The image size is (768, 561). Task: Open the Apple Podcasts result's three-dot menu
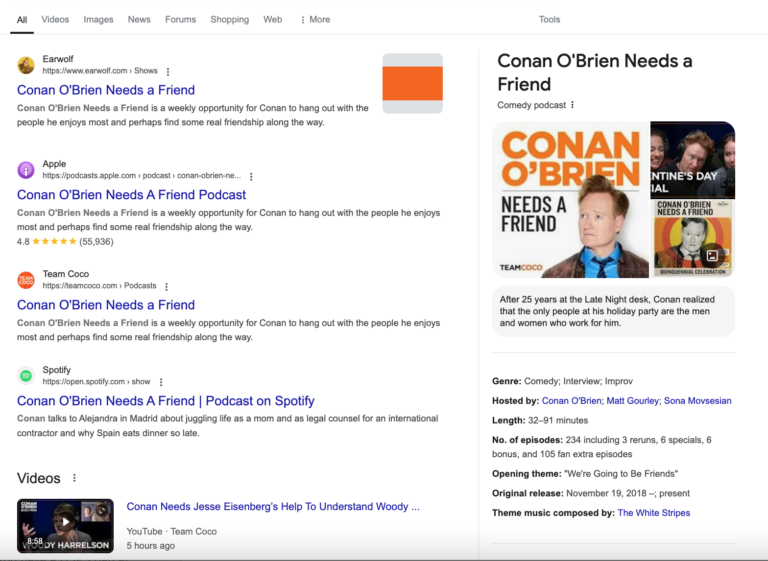tap(251, 176)
